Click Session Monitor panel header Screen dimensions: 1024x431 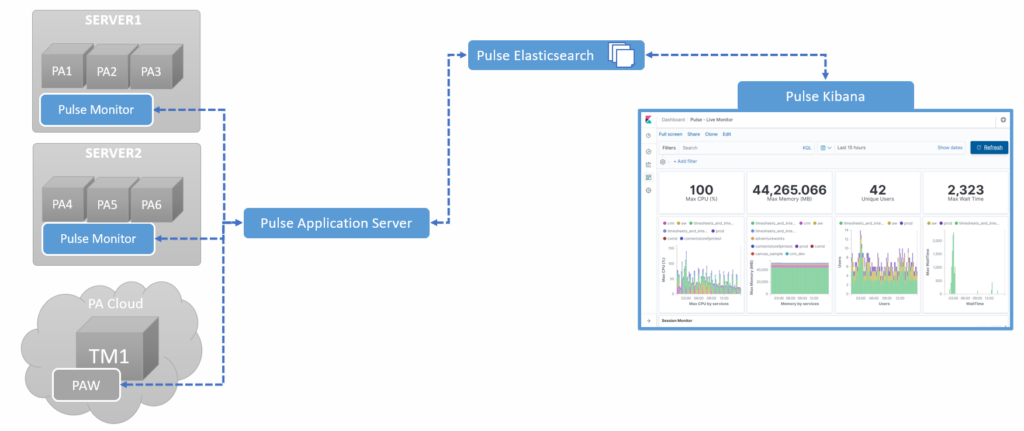(x=677, y=321)
